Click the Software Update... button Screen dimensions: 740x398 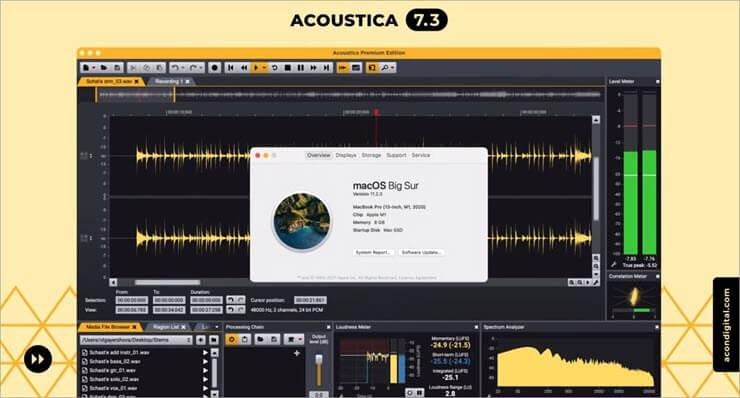(421, 253)
